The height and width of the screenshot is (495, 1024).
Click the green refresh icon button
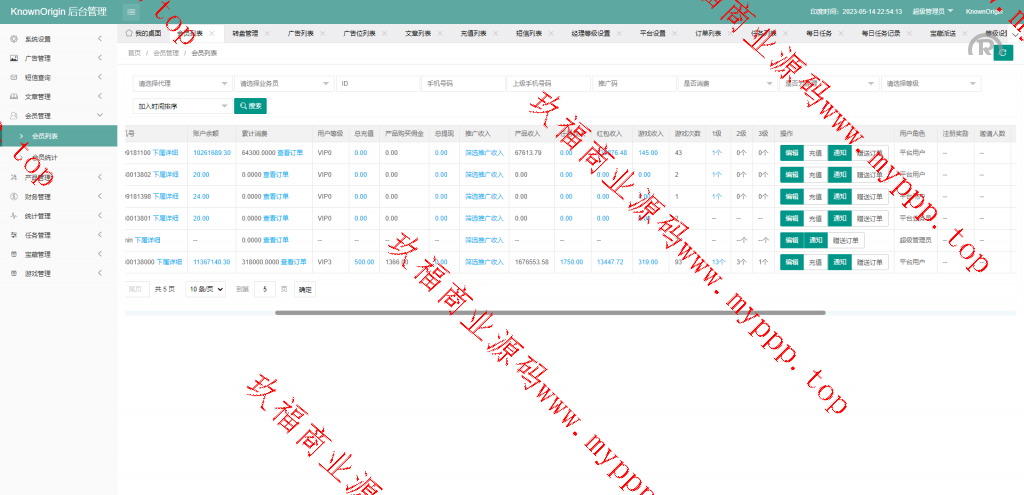(1003, 53)
